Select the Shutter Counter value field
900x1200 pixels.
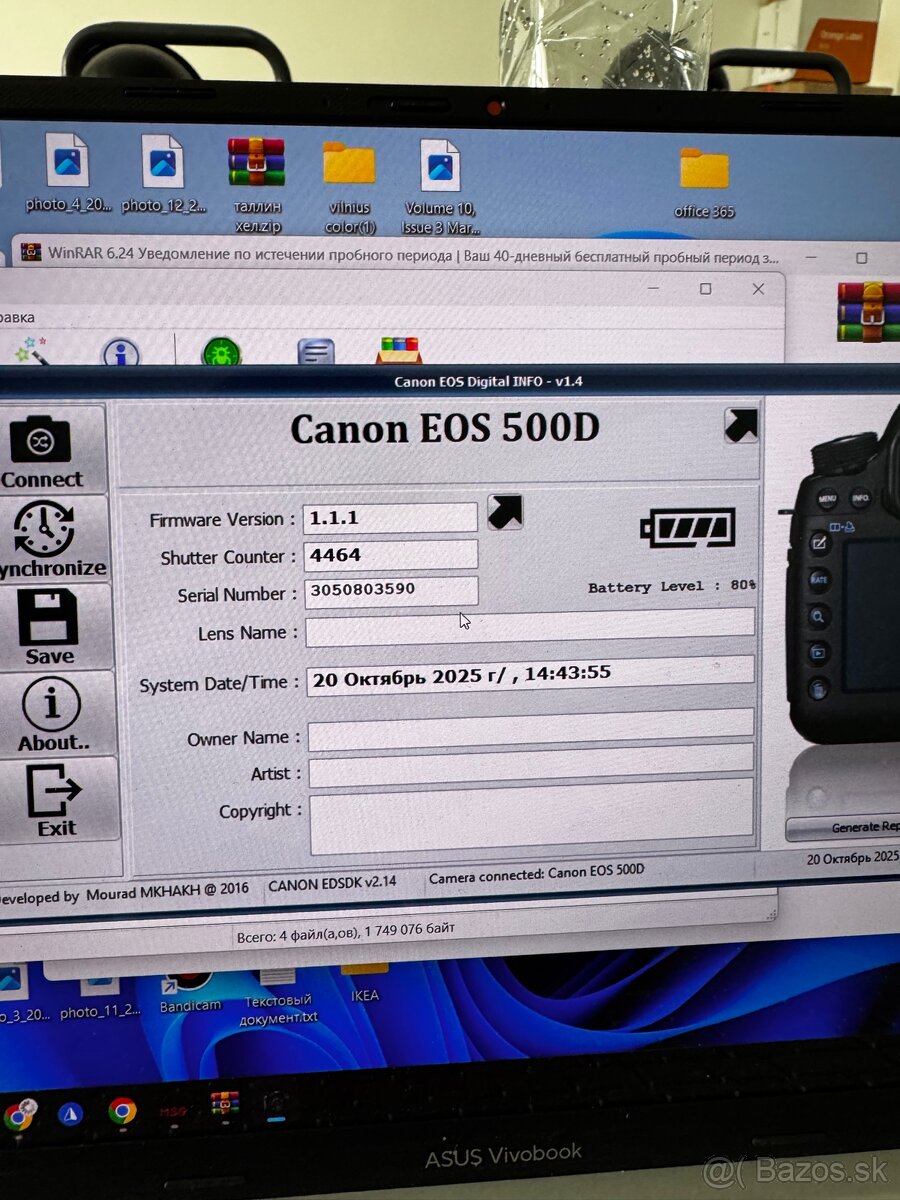[x=390, y=555]
